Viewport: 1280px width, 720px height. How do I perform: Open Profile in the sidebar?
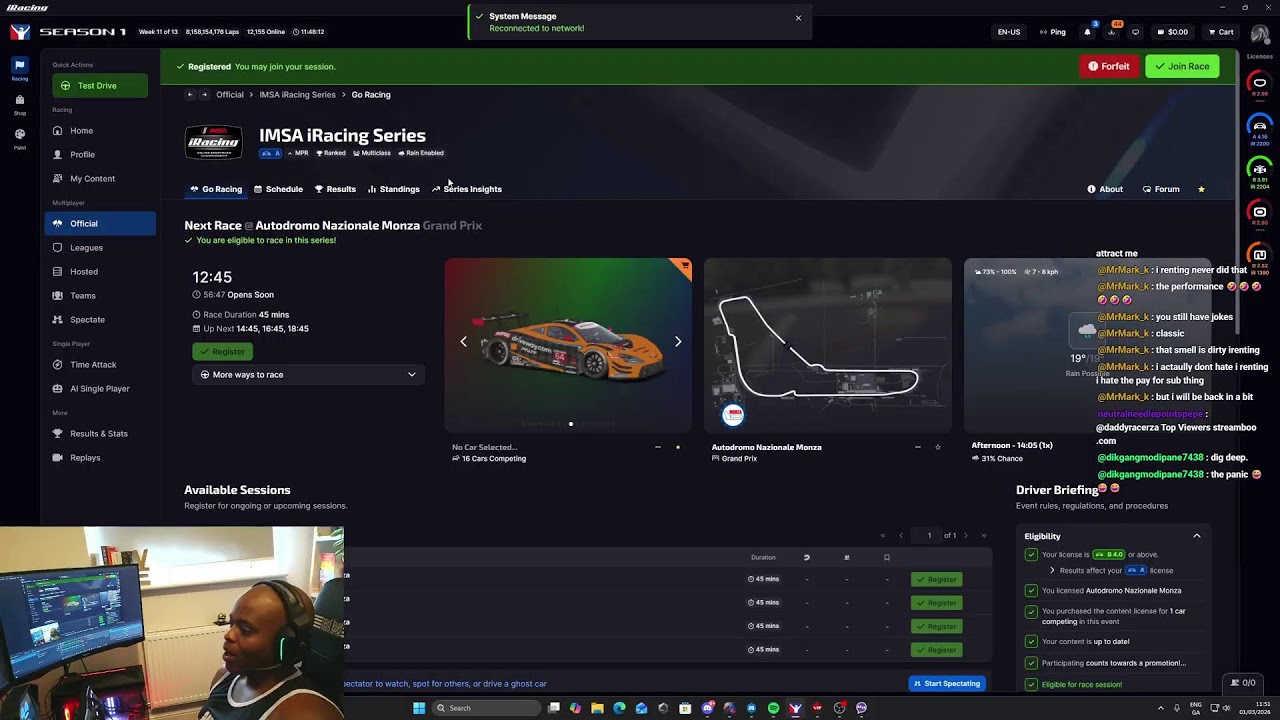82,155
